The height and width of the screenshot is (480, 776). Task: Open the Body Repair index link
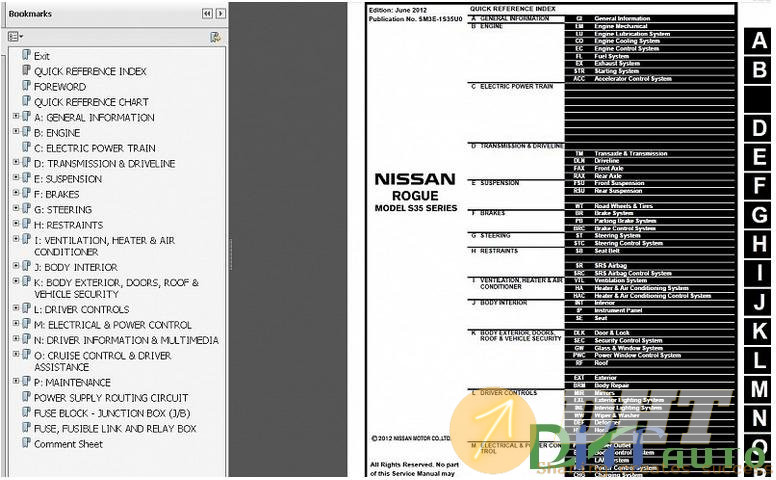612,385
